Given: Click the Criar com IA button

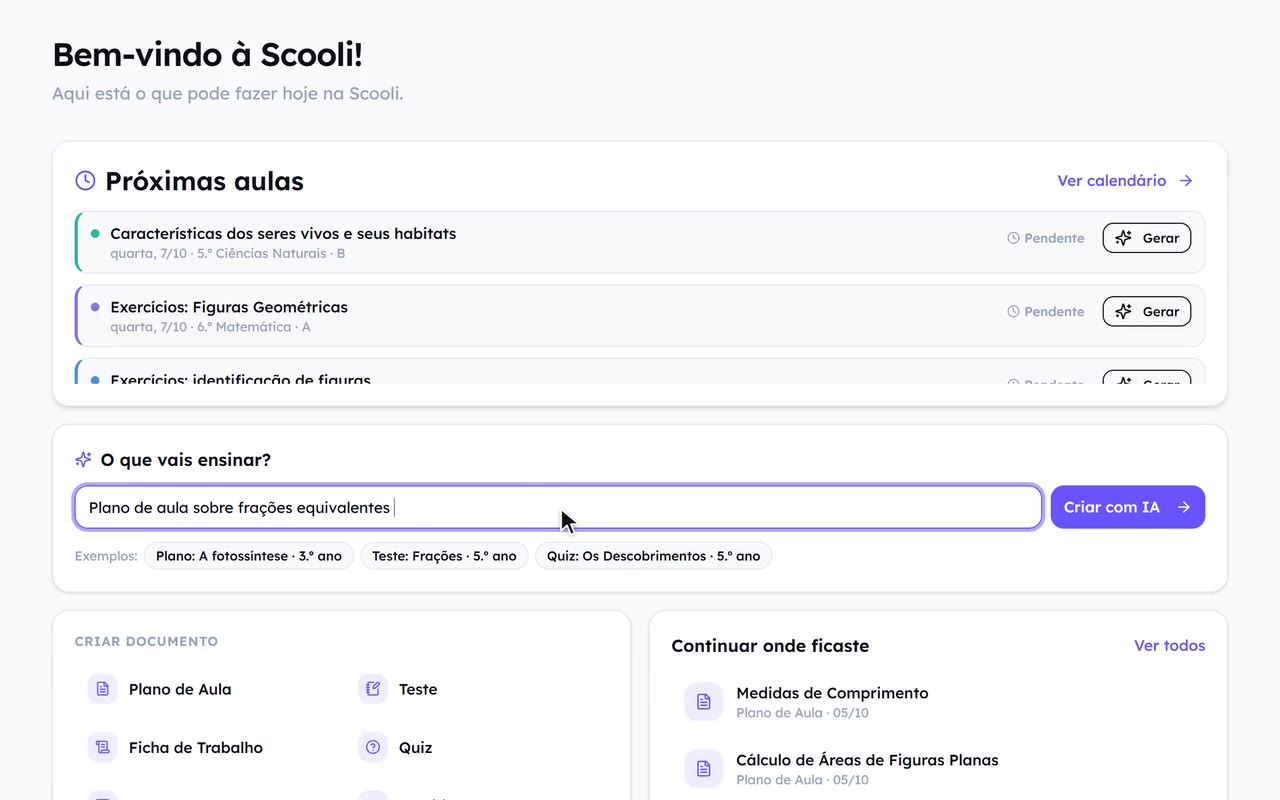Looking at the screenshot, I should pos(1128,507).
